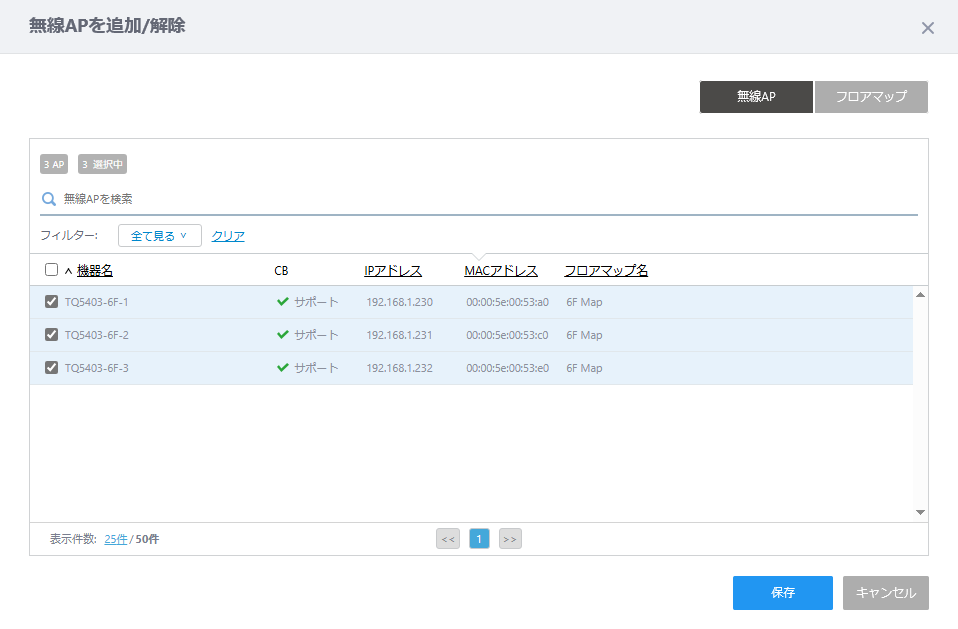Switch to the フロアマップ tab
This screenshot has width=958, height=629.
(x=871, y=96)
